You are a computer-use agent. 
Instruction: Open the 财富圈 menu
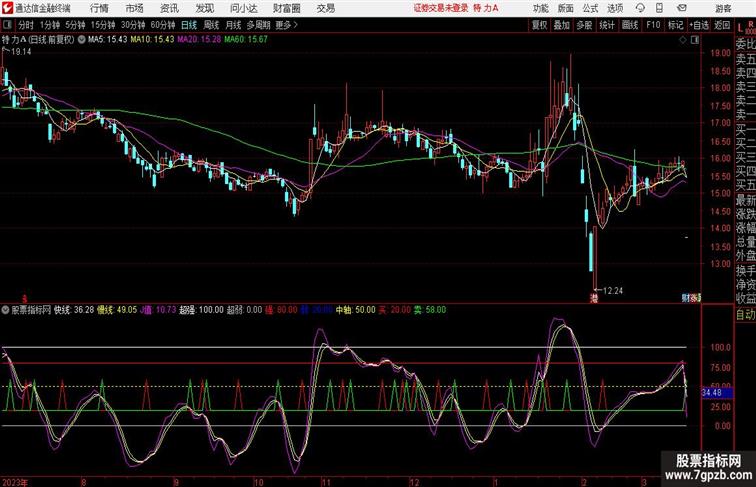[x=286, y=8]
